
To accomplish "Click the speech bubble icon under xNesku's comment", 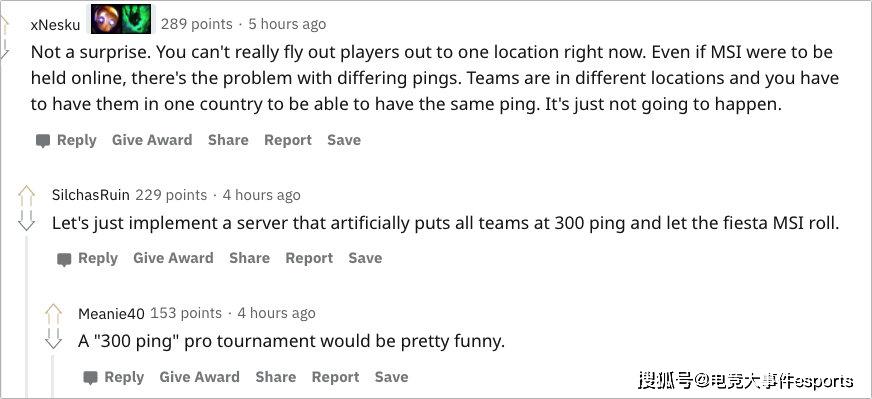I will [43, 141].
